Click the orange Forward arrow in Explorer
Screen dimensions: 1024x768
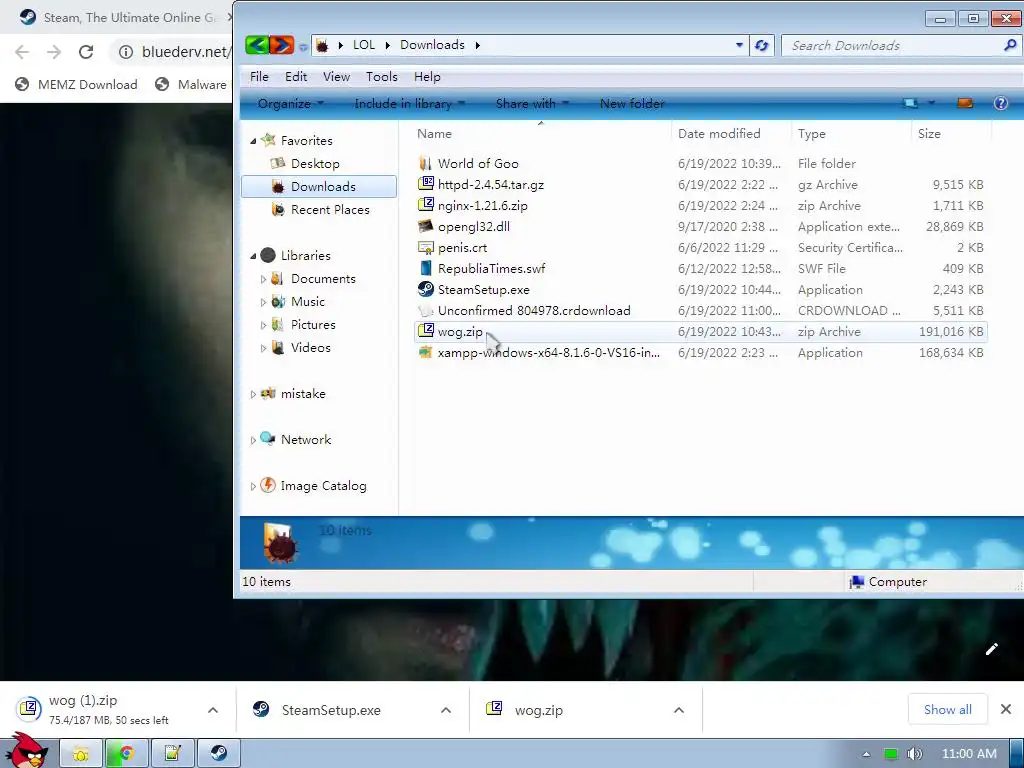(x=281, y=45)
